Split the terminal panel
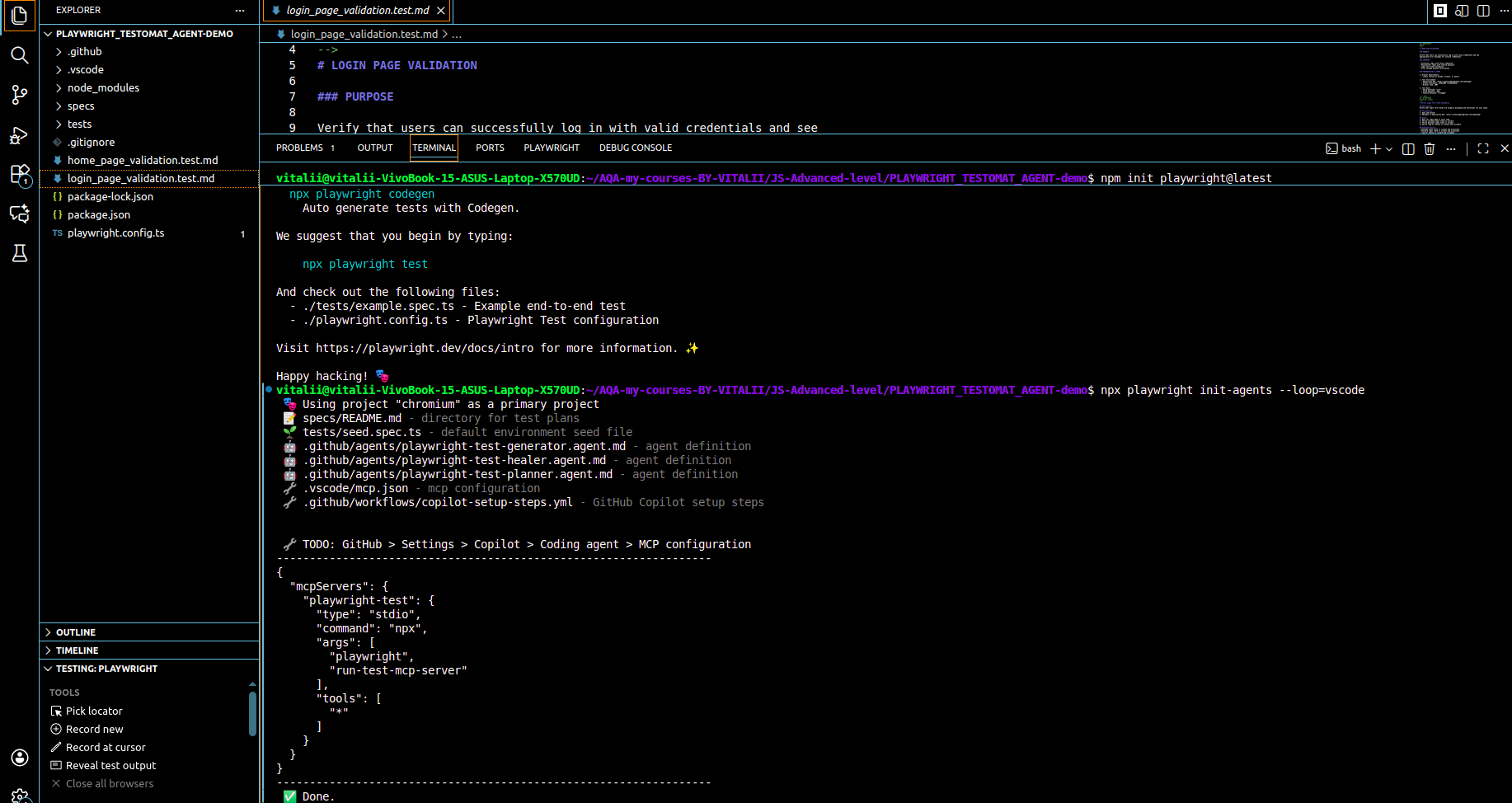The image size is (1512, 803). [x=1408, y=148]
